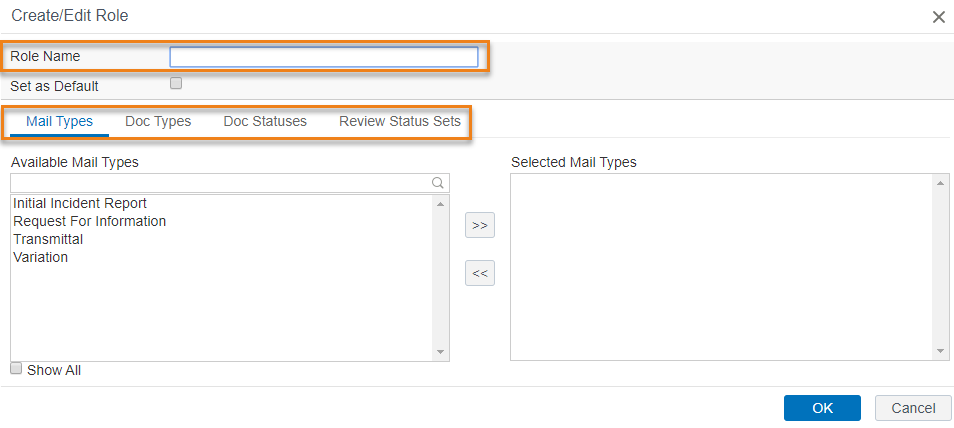Enable the Set as Default checkbox

tap(176, 83)
